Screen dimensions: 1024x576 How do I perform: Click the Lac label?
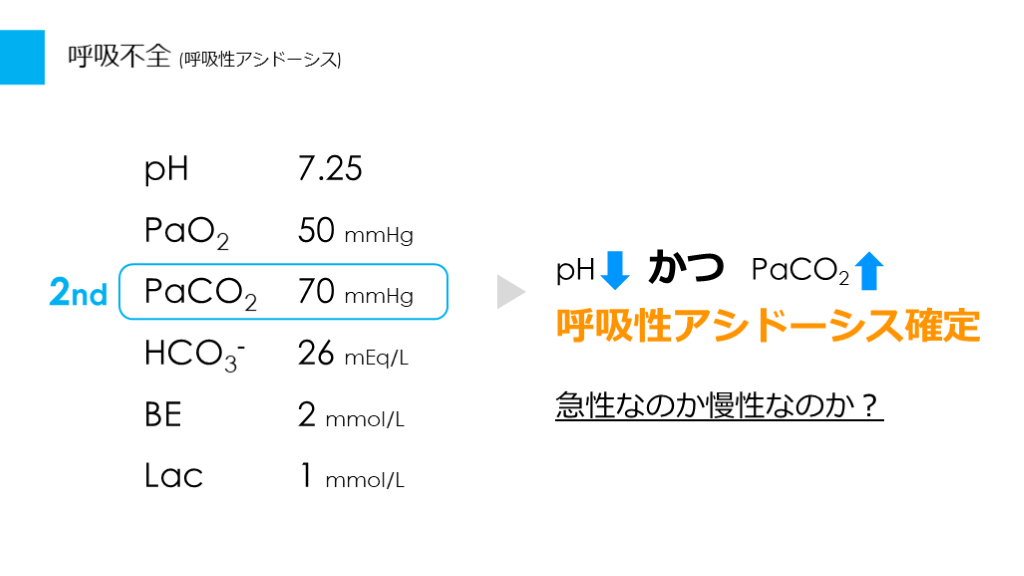pos(173,476)
